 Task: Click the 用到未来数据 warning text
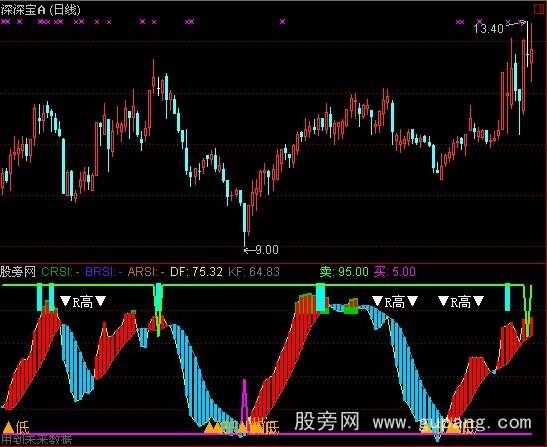pyautogui.click(x=36, y=440)
